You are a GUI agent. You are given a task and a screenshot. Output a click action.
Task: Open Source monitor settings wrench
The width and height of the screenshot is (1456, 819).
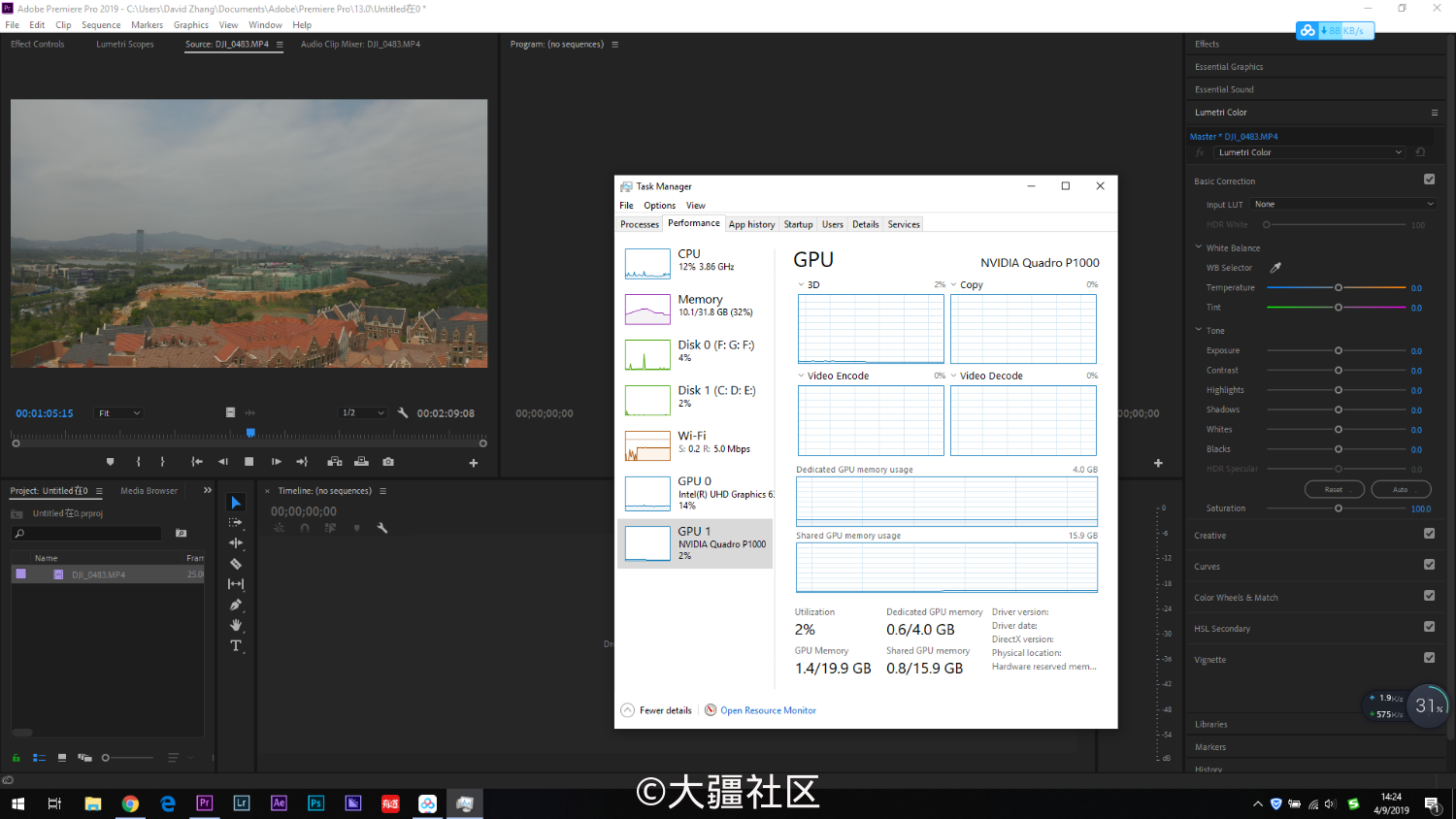tap(403, 412)
